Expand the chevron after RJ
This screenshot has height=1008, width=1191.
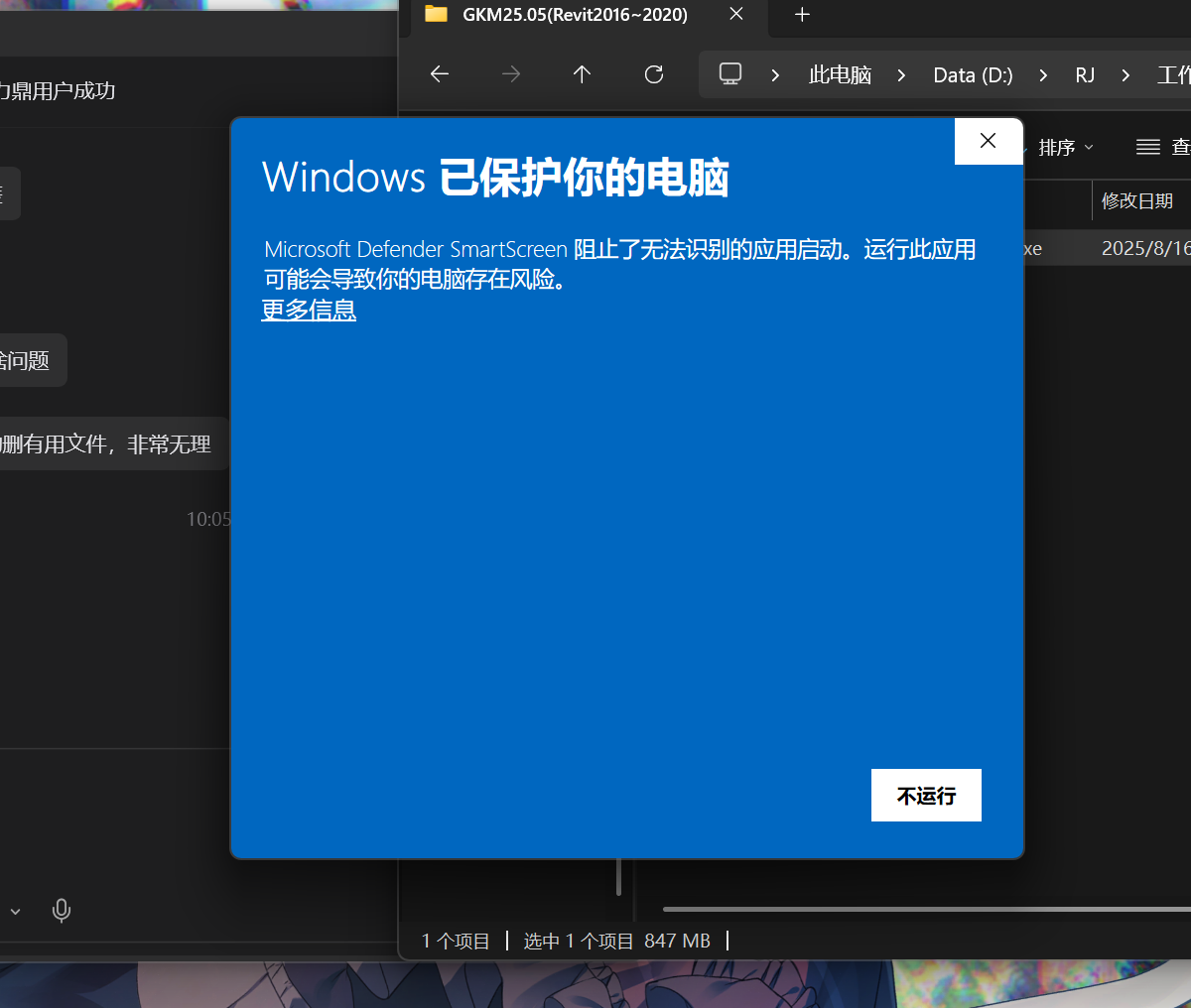pyautogui.click(x=1125, y=75)
